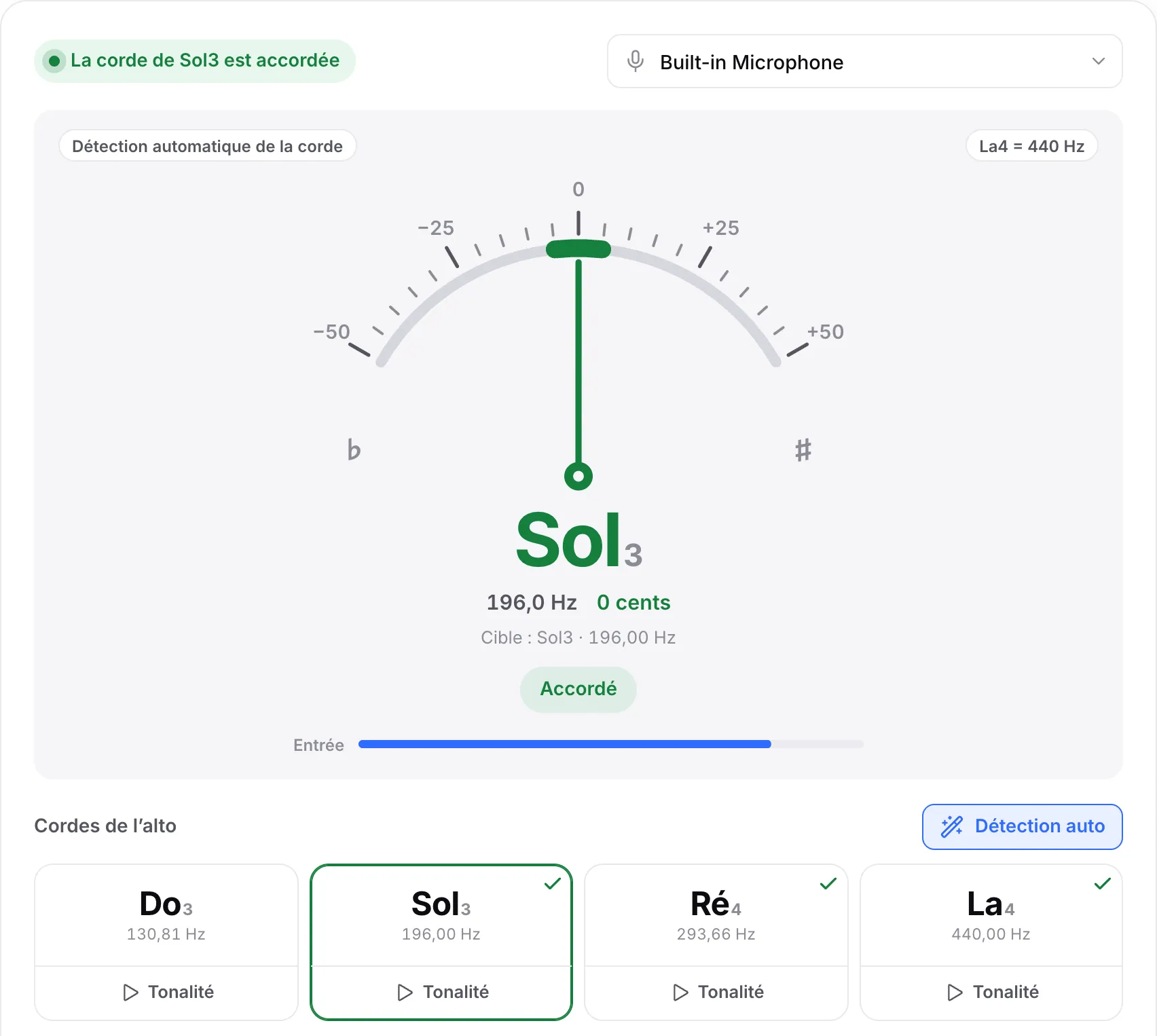The width and height of the screenshot is (1157, 1036).
Task: Click the La corde de Sol3 est accordée status
Action: (195, 61)
